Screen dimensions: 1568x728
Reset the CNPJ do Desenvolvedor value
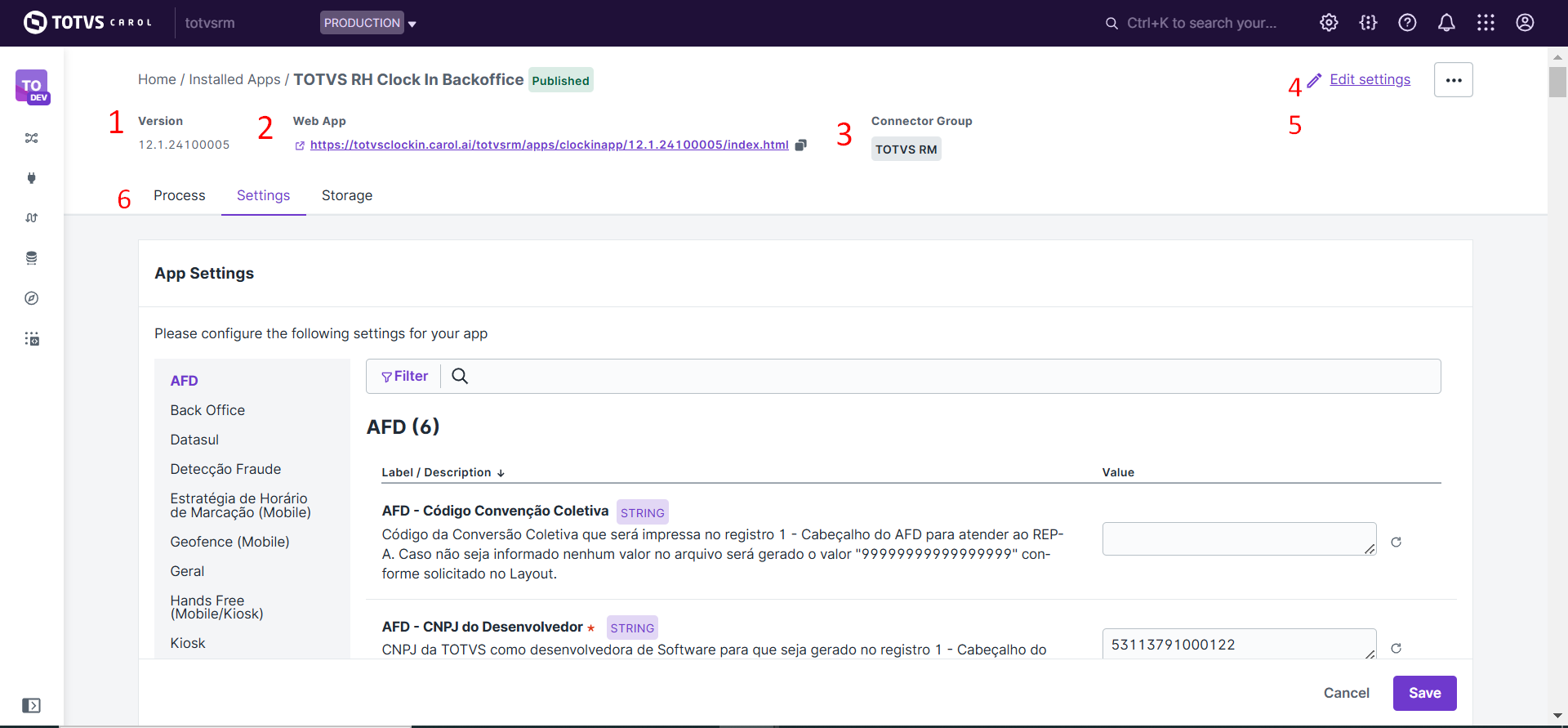pyautogui.click(x=1396, y=648)
